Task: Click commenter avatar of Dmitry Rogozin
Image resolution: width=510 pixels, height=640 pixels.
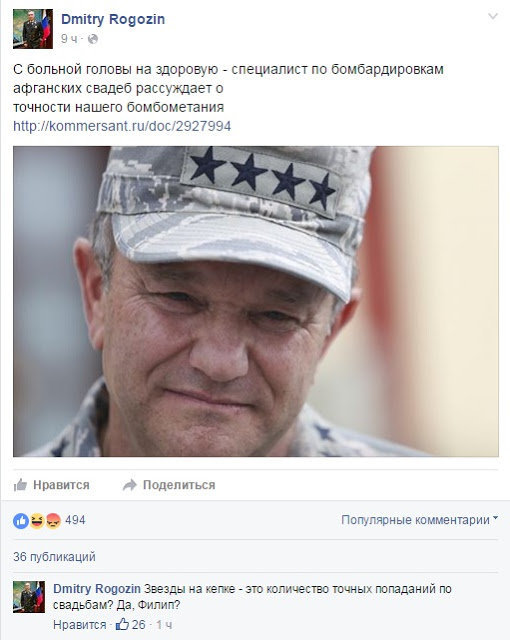Action: 29,597
